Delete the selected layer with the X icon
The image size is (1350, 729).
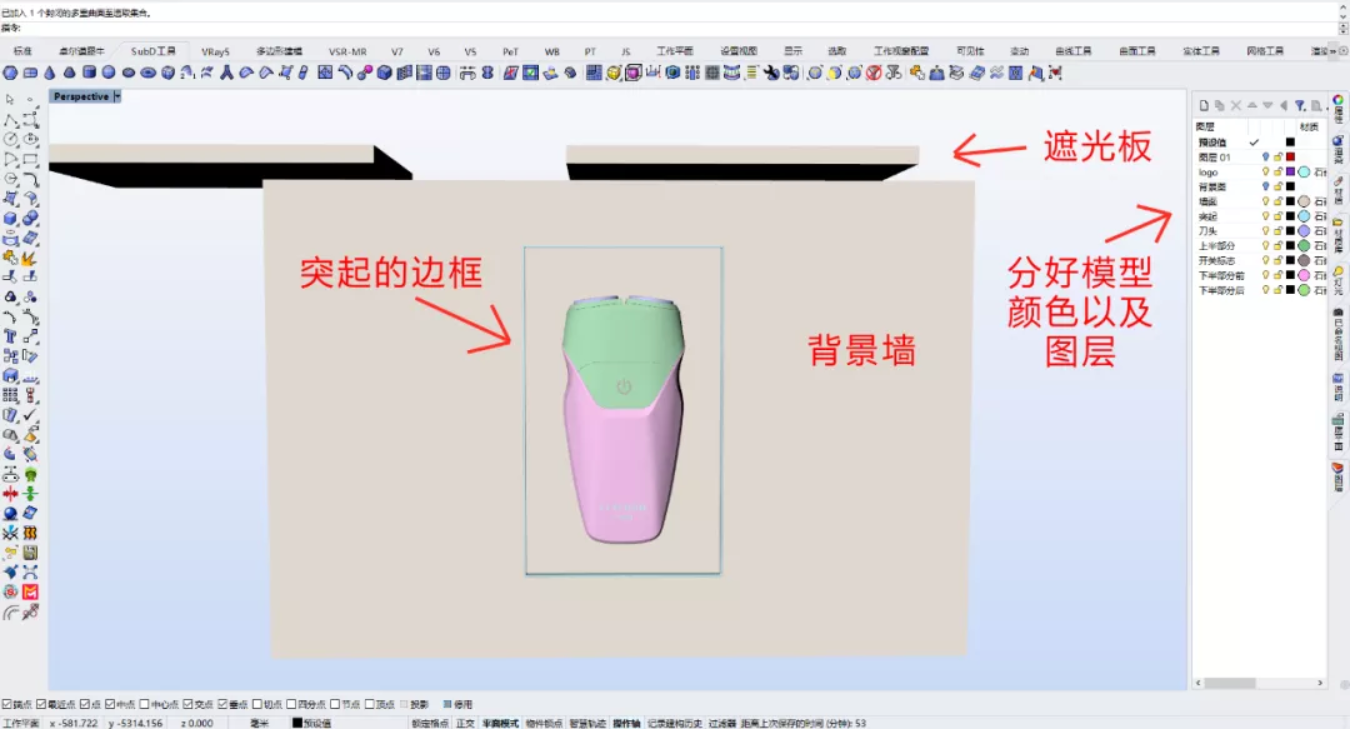tap(1236, 105)
